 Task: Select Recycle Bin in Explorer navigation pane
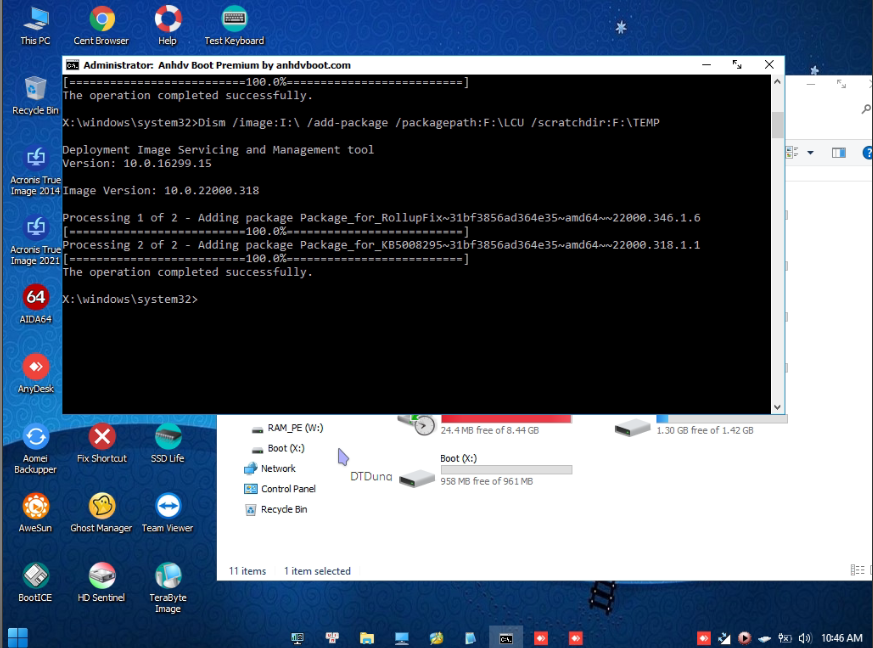pyautogui.click(x=276, y=509)
